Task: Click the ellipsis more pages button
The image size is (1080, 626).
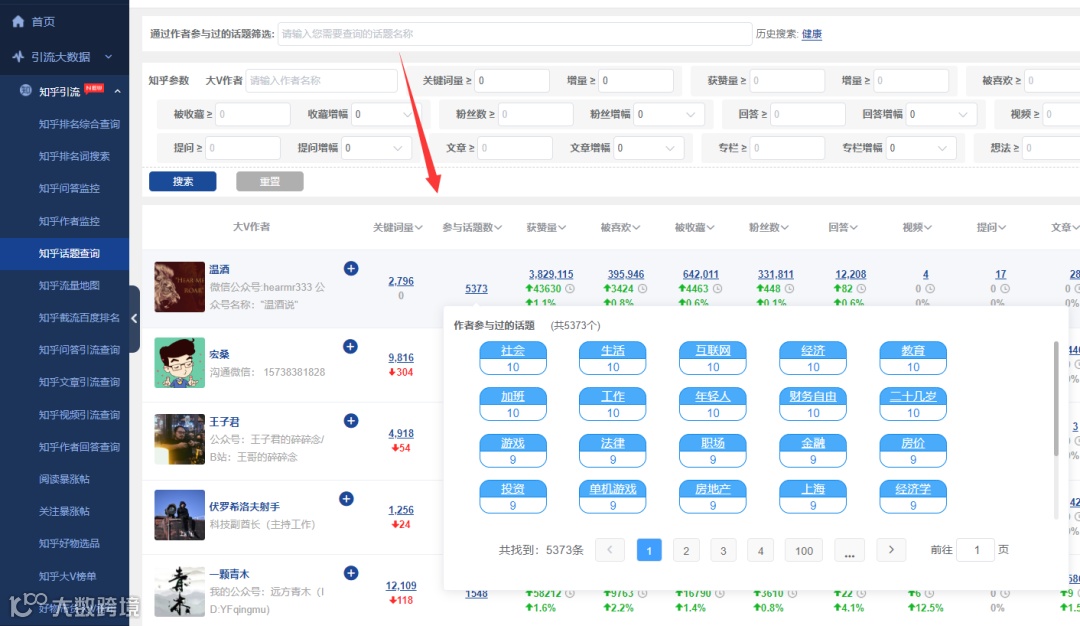Action: (x=849, y=550)
